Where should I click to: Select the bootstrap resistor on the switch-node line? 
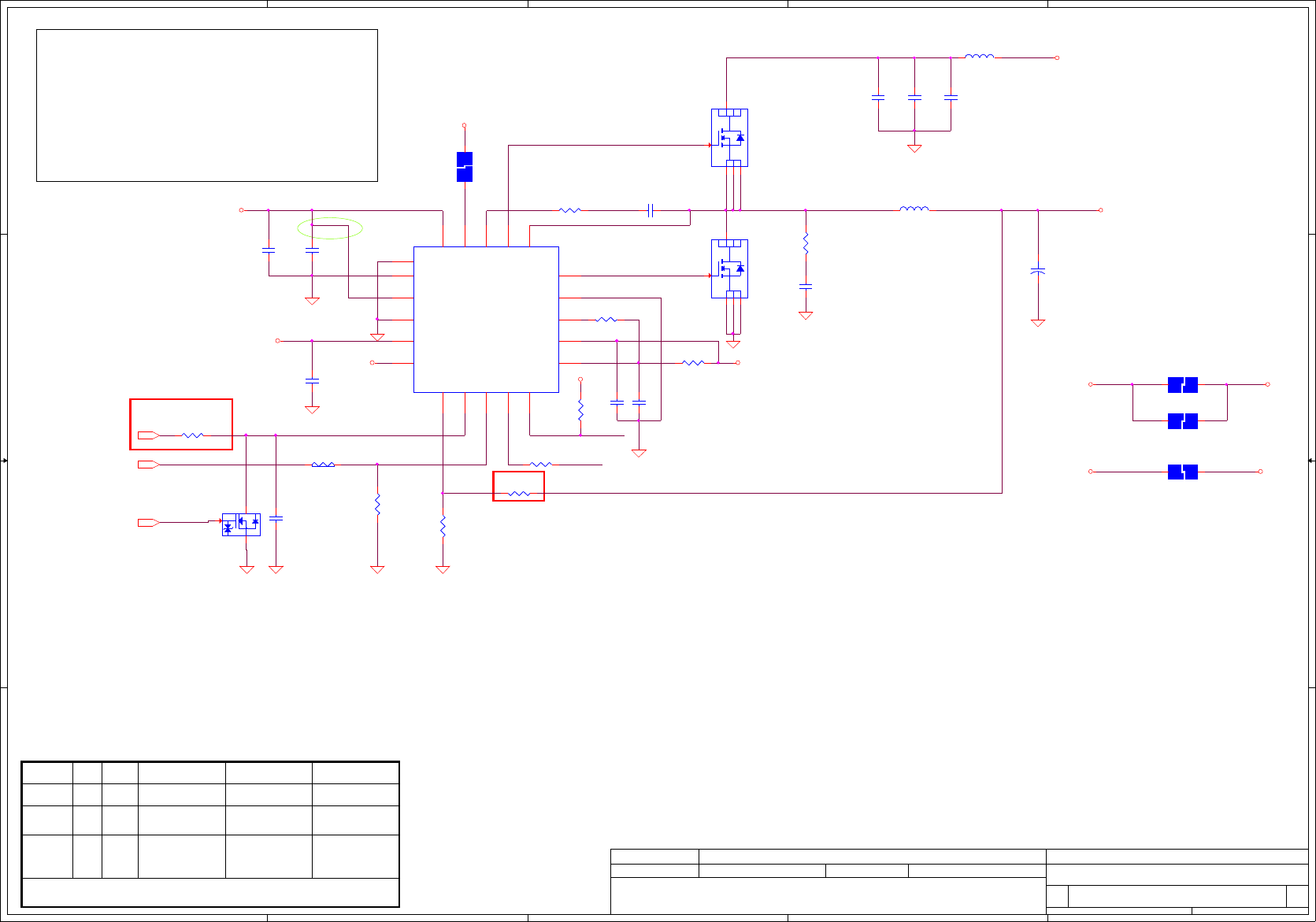coord(569,210)
